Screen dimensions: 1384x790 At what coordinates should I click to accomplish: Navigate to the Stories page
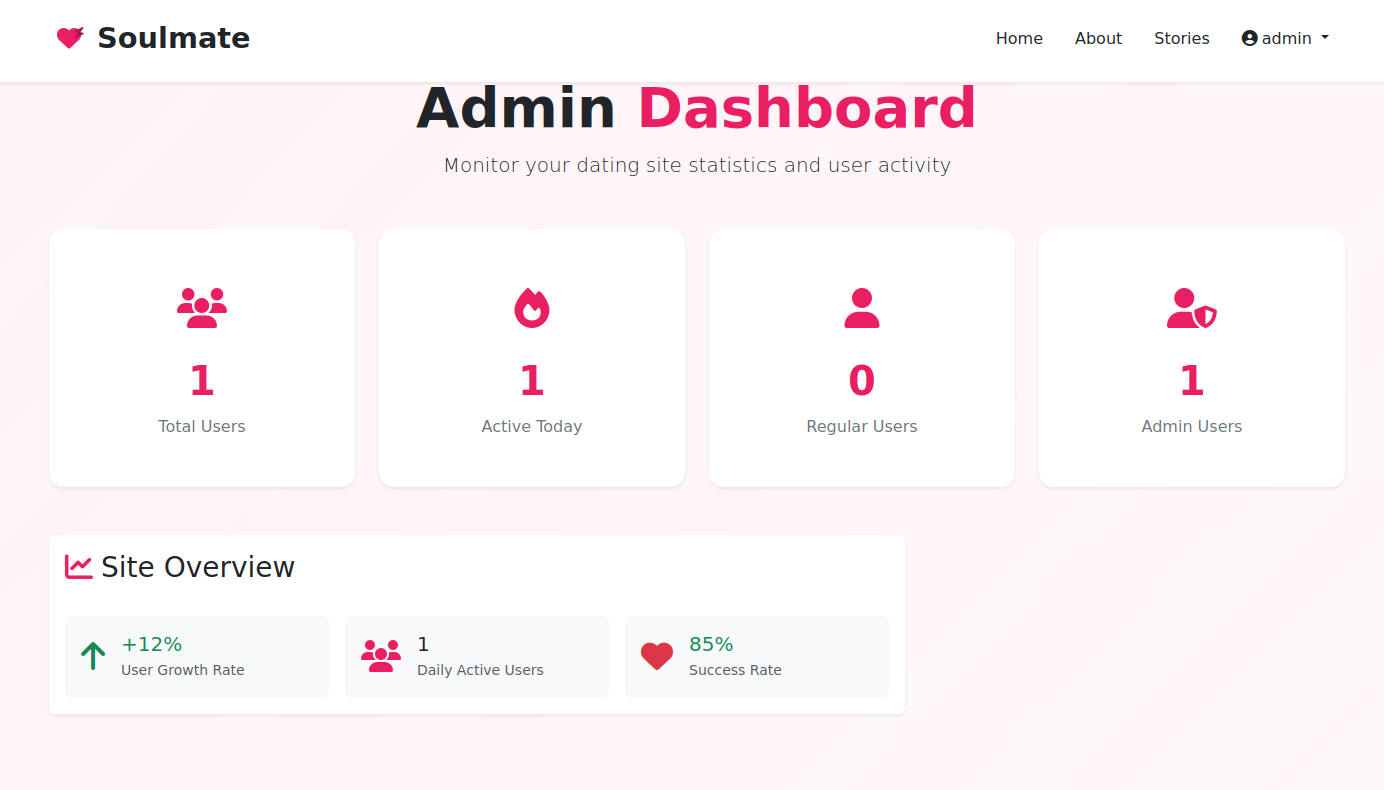pos(1181,38)
